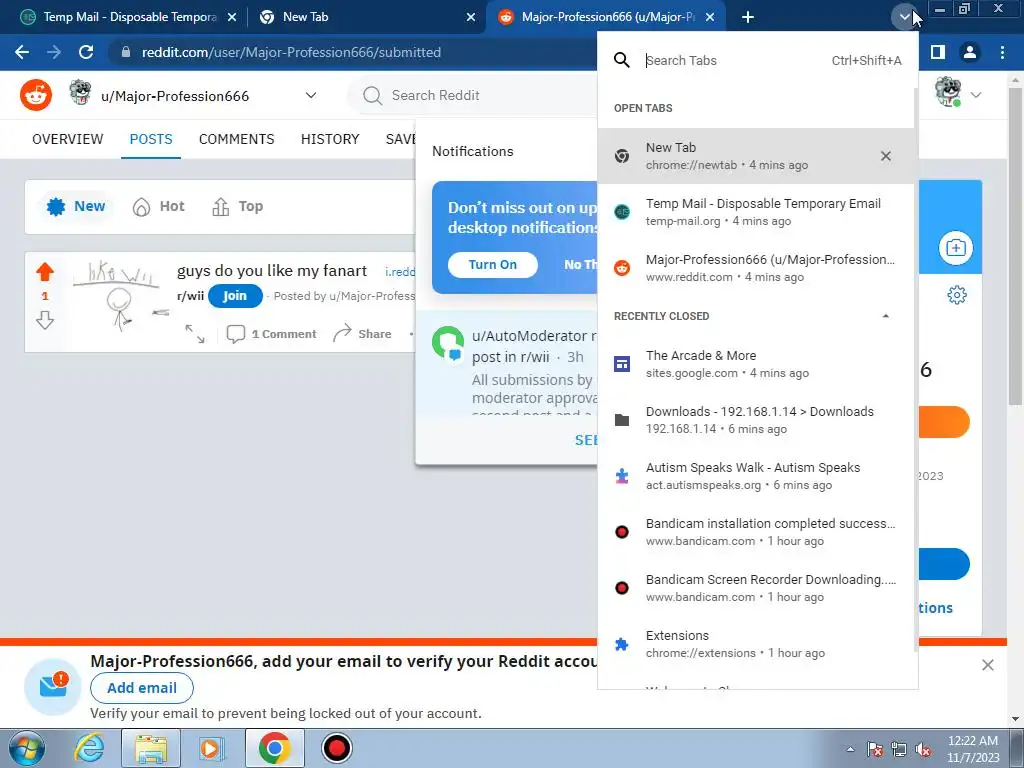Click Add email button
Screen dimensions: 1024x768
[142, 688]
